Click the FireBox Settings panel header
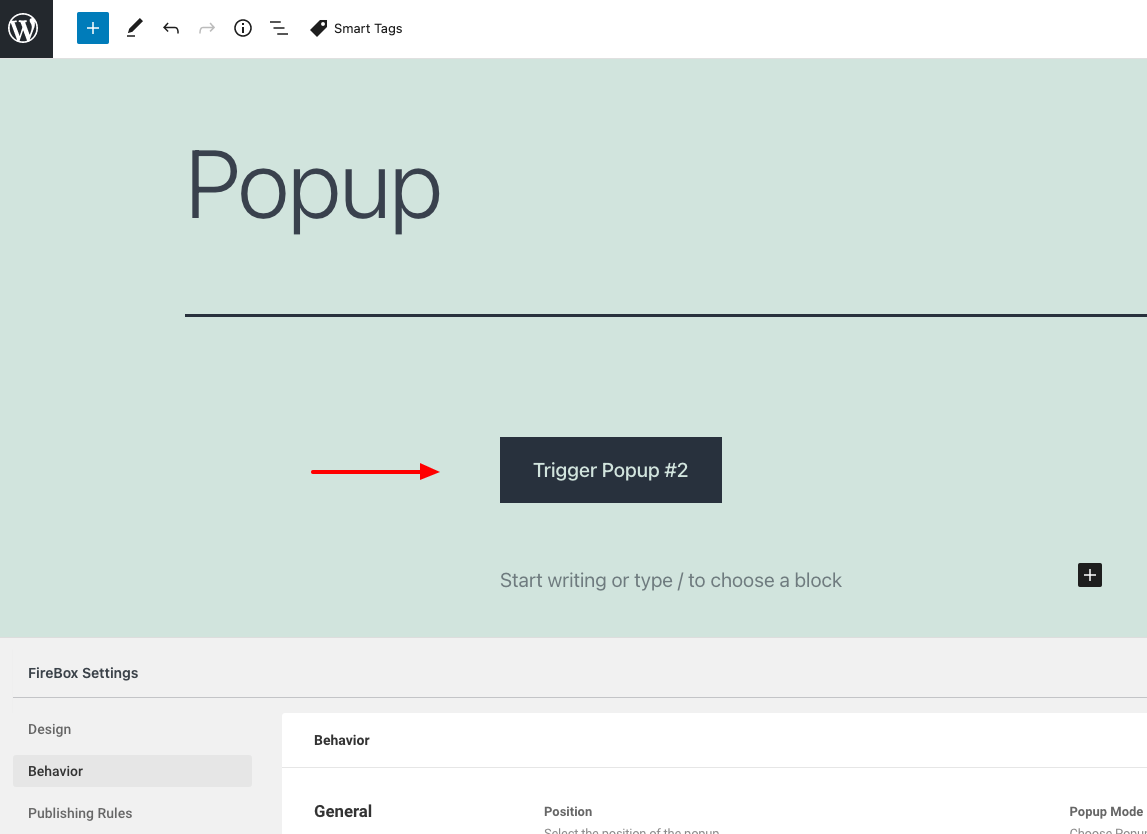This screenshot has height=834, width=1147. click(x=83, y=673)
